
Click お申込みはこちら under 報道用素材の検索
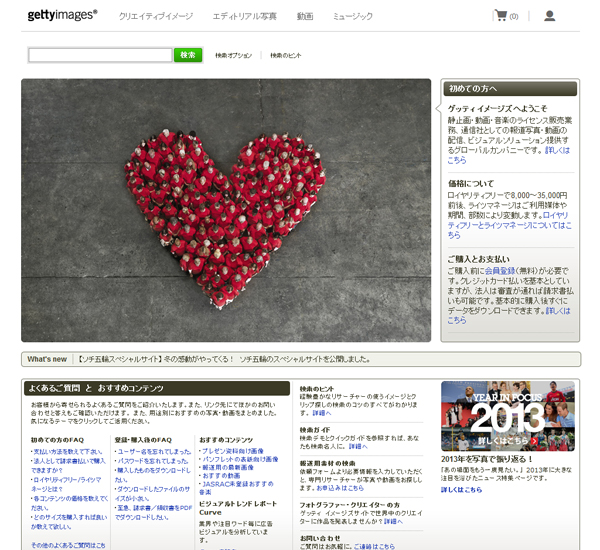340,488
